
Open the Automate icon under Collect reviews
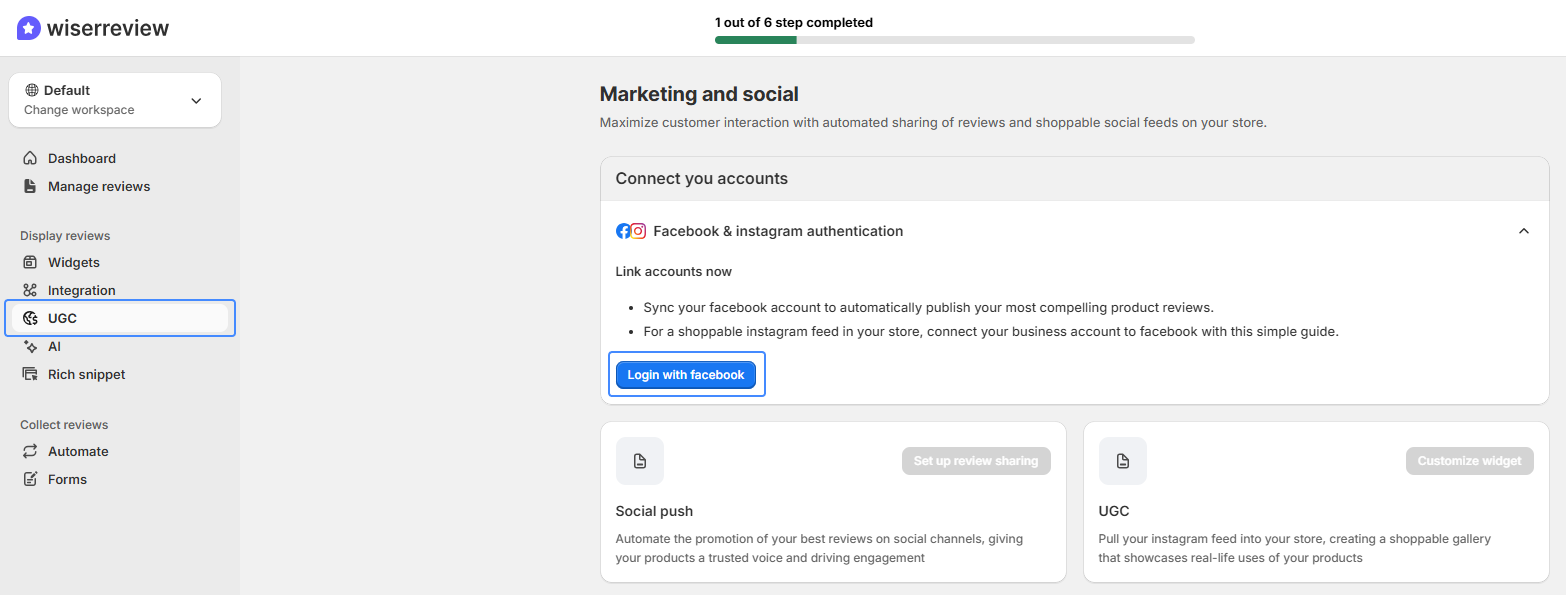pos(32,451)
